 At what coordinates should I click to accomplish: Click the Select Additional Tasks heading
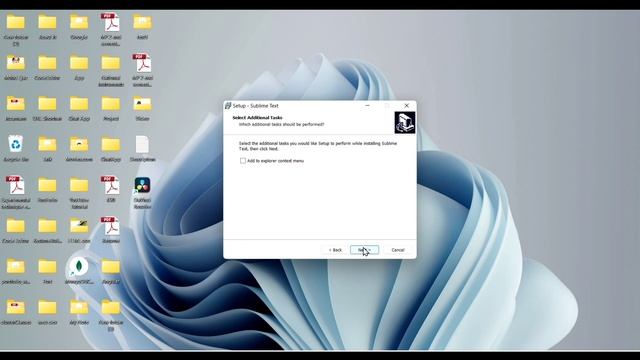coord(257,118)
